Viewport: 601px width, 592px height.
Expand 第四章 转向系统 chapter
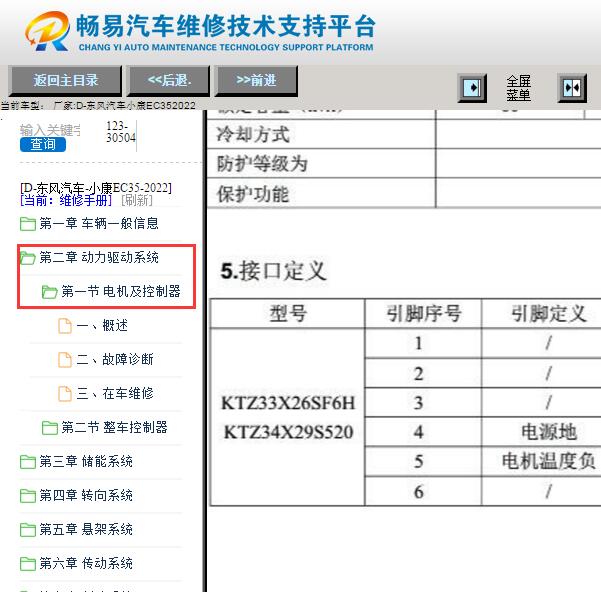pos(86,495)
